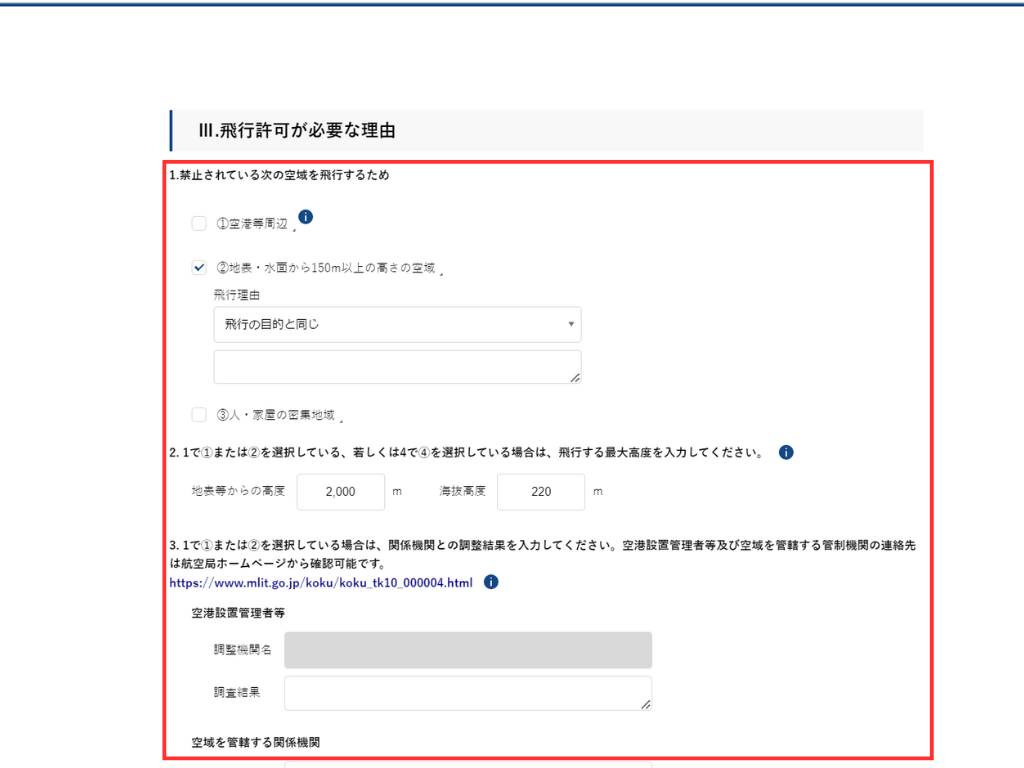
Task: Click the empty text area below 飛行理由 dropdown
Action: tap(396, 366)
